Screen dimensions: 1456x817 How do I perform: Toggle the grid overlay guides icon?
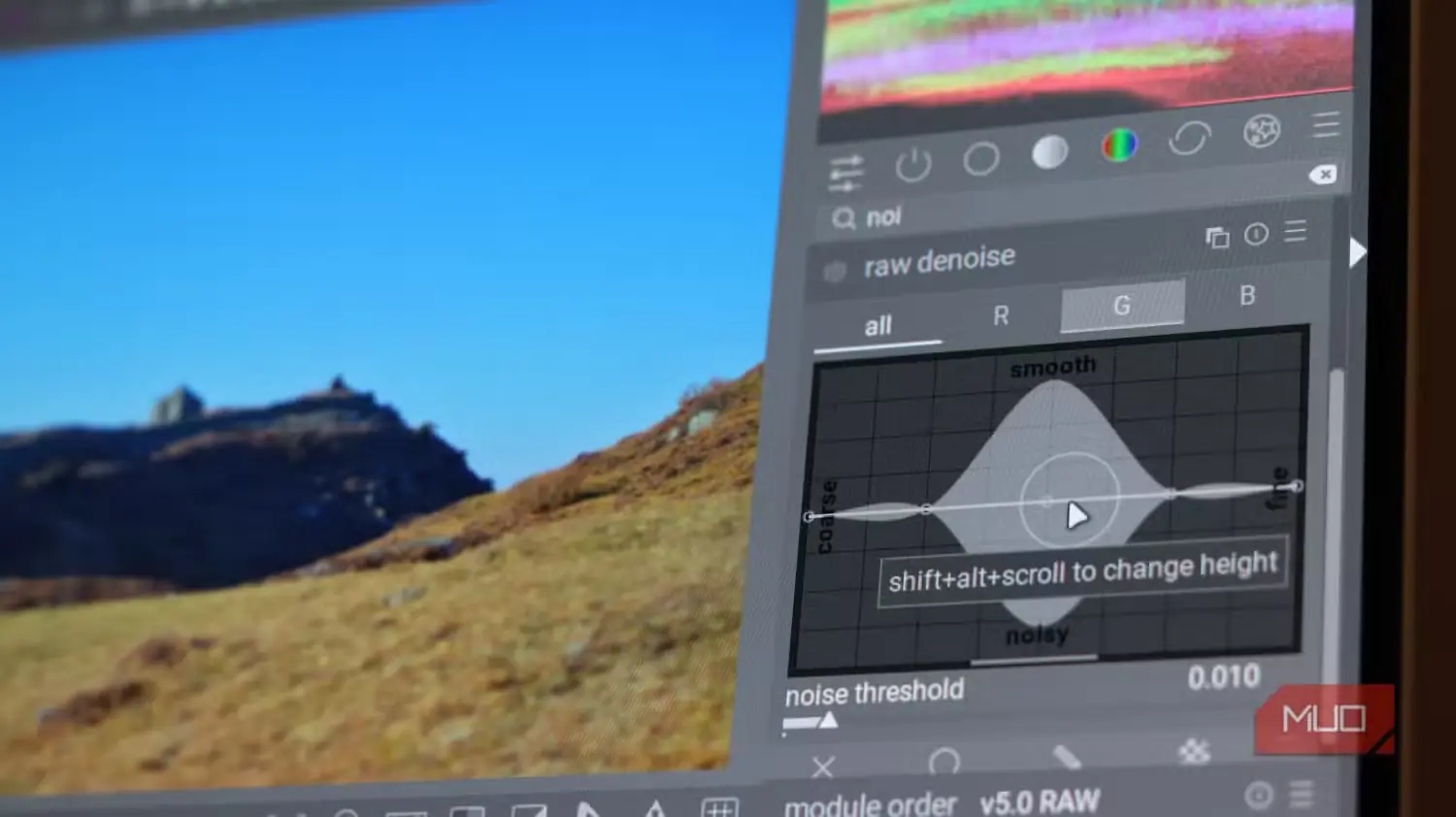click(719, 807)
